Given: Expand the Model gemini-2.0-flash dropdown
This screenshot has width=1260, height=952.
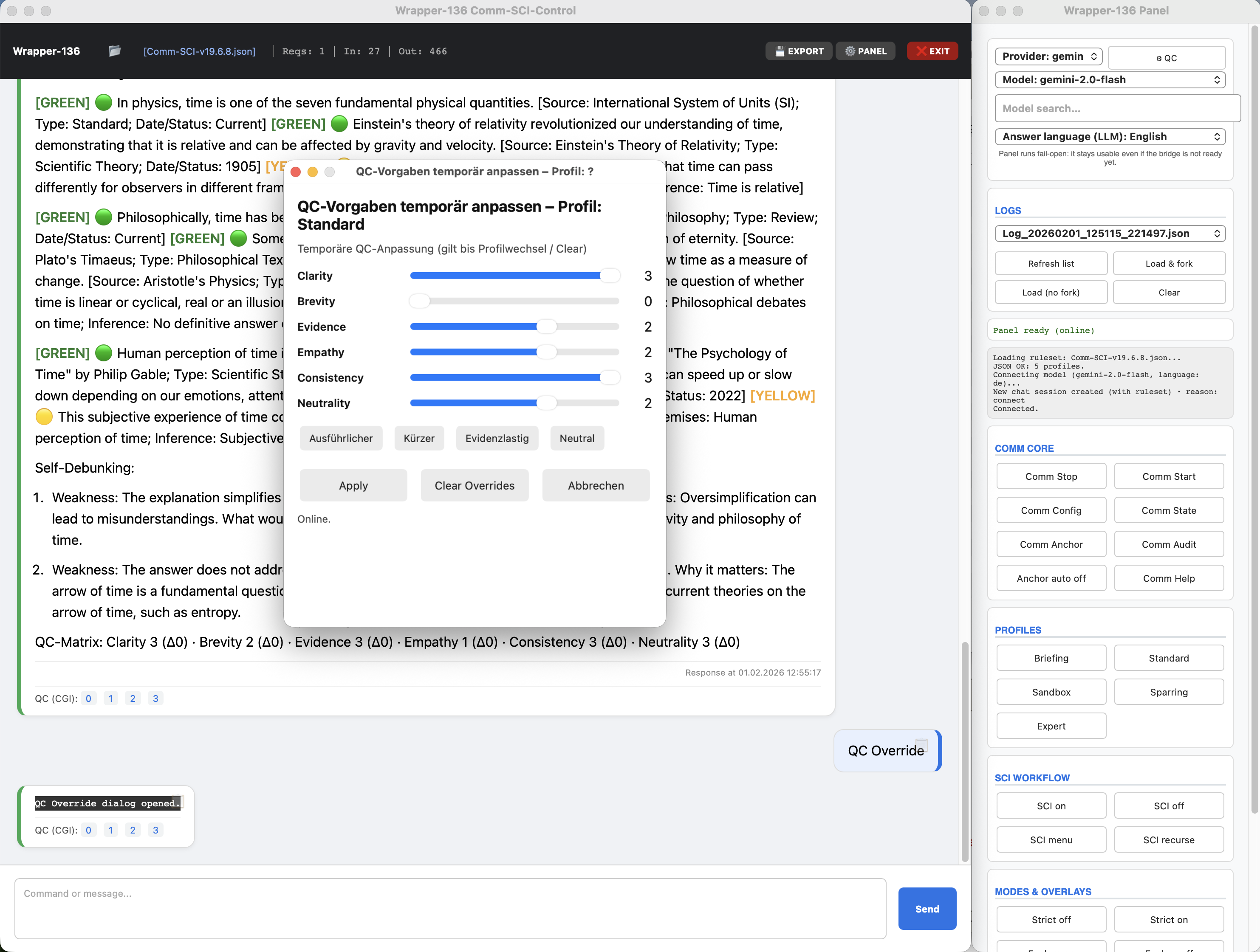Looking at the screenshot, I should [x=1110, y=80].
